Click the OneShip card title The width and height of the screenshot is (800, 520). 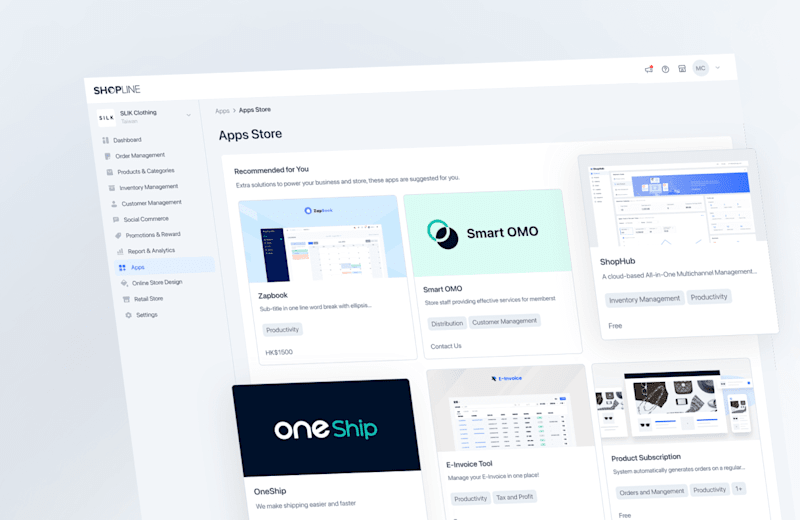(270, 491)
